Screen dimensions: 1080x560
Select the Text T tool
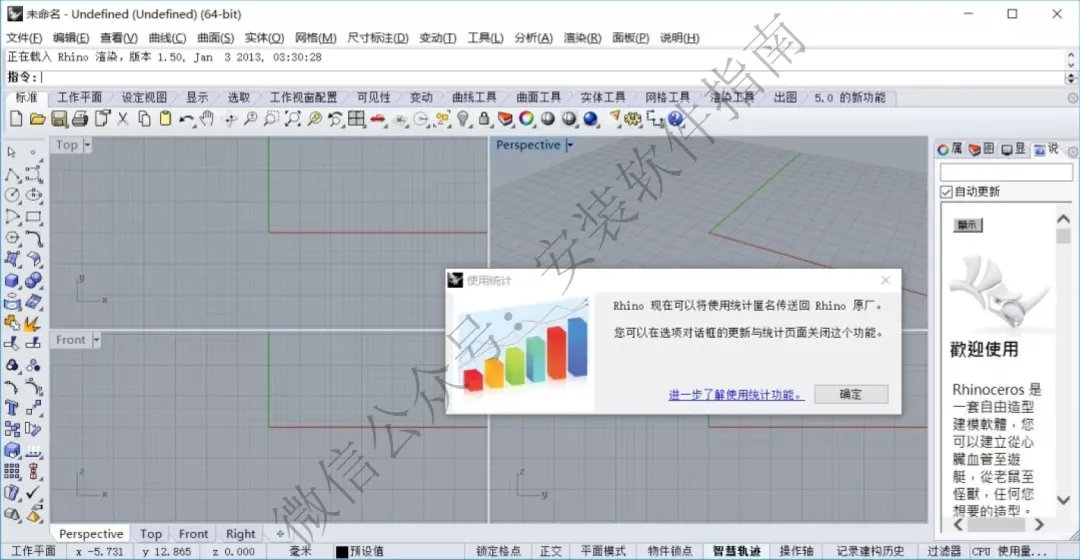pos(12,408)
